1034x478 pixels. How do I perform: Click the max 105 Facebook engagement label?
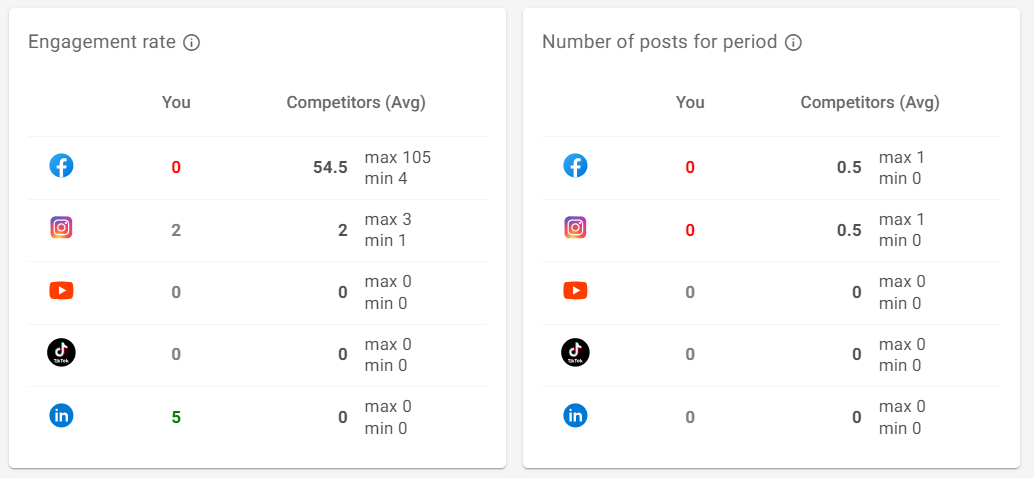[398, 157]
